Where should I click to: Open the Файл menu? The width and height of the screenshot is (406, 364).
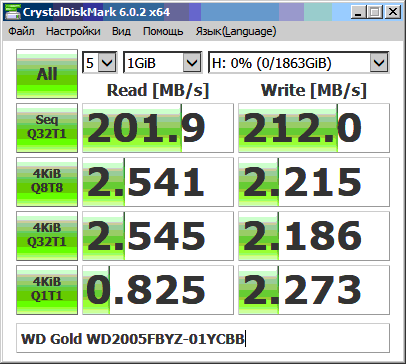point(21,31)
